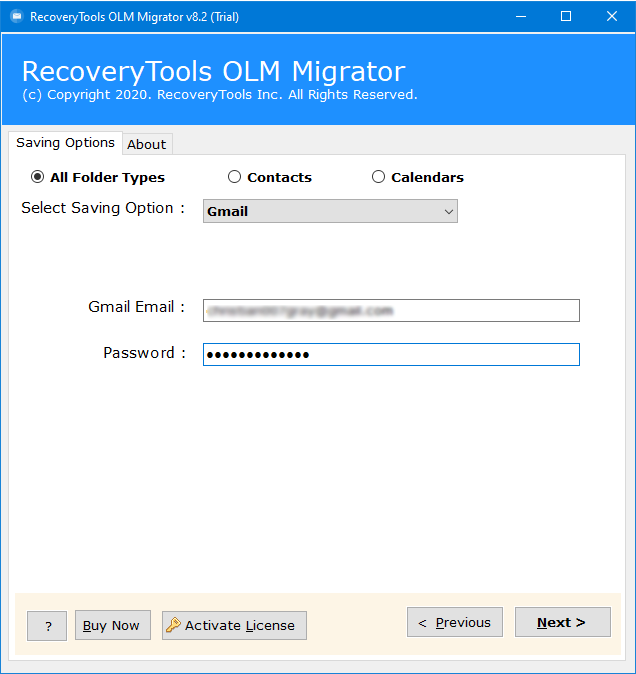Click the question mark help button

[x=47, y=626]
